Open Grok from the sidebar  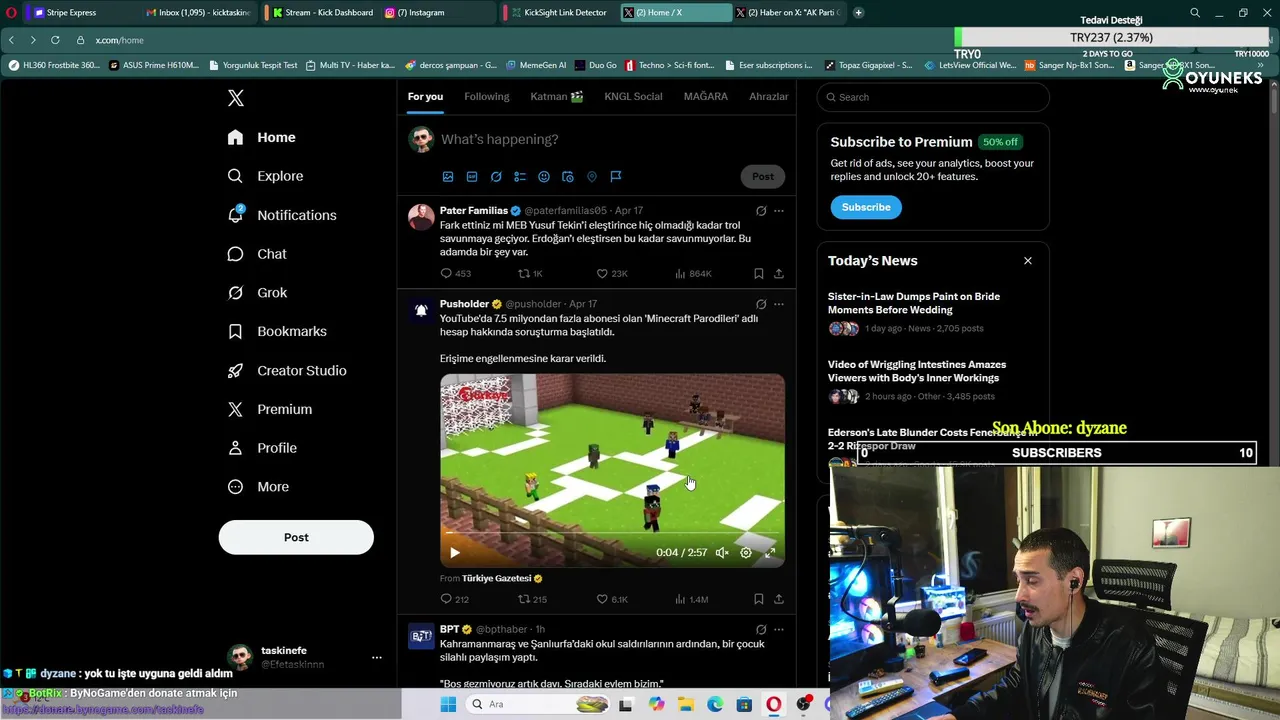pos(257,293)
